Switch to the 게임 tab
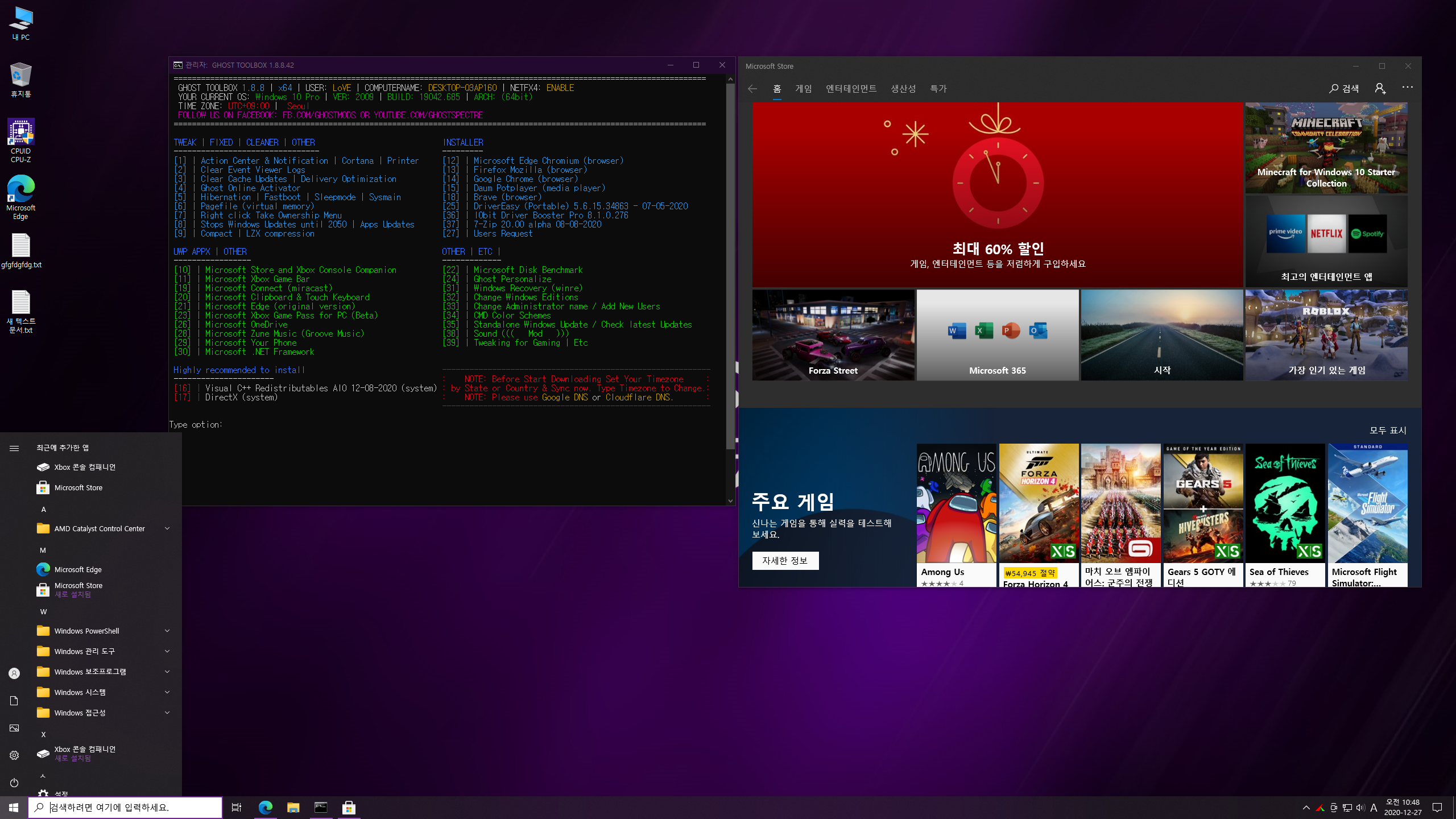The width and height of the screenshot is (1456, 819). pyautogui.click(x=803, y=89)
